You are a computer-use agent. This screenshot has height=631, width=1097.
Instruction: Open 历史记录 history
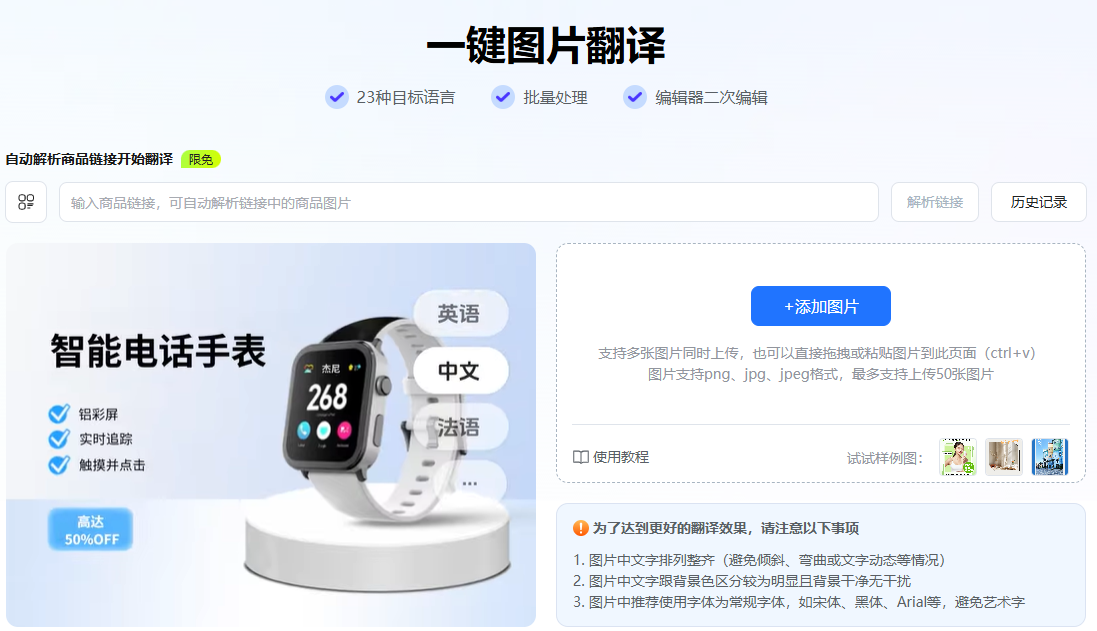click(1038, 202)
